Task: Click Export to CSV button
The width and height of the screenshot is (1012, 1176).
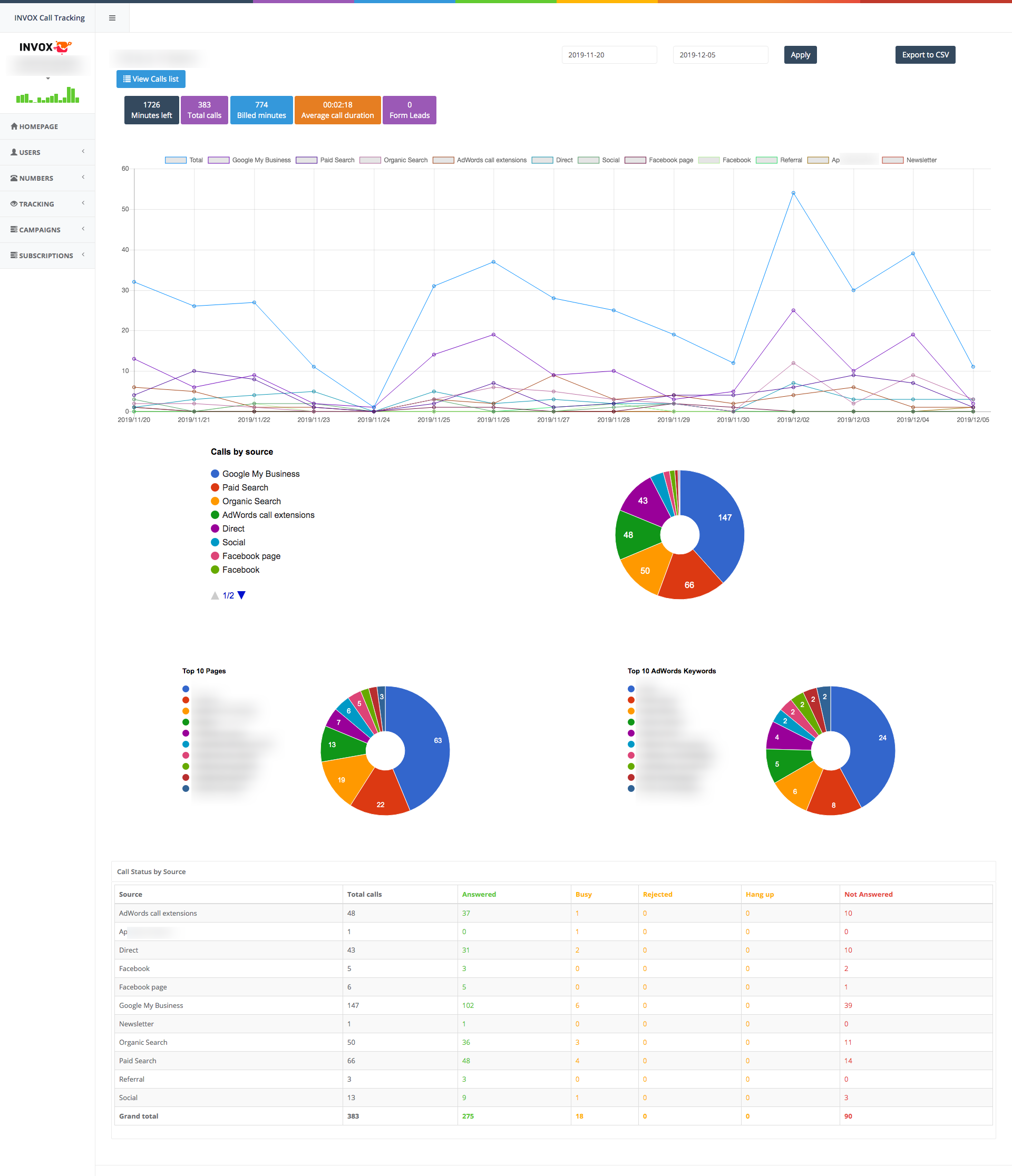Action: (x=925, y=55)
